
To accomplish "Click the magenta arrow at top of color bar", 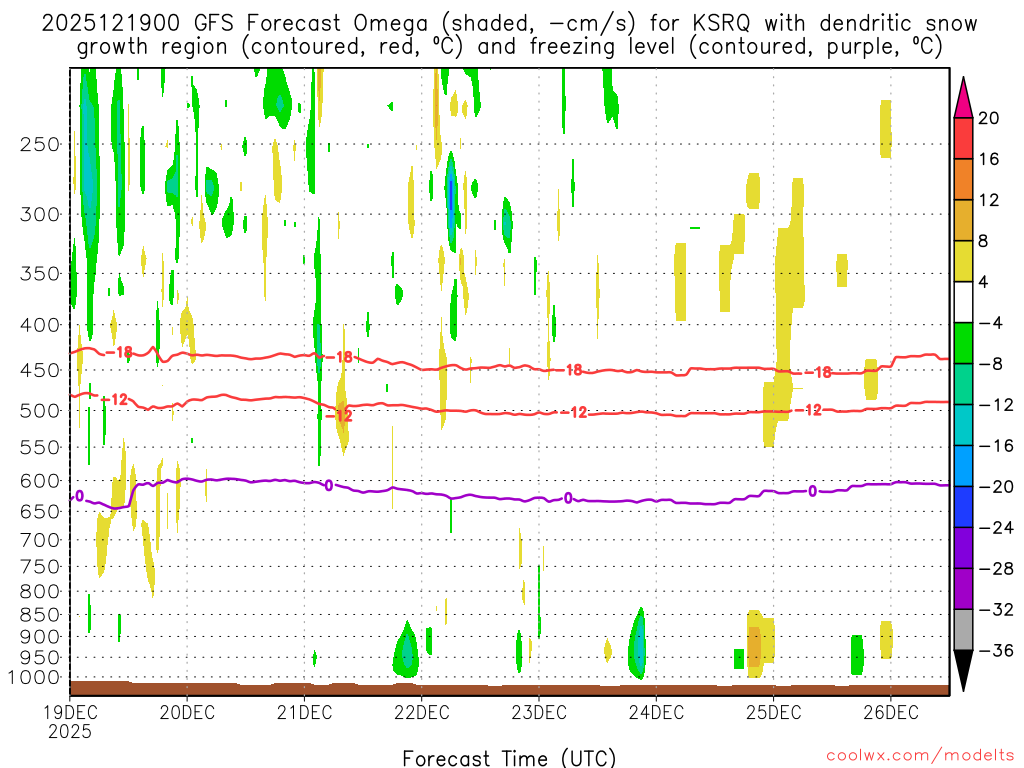I will (963, 97).
